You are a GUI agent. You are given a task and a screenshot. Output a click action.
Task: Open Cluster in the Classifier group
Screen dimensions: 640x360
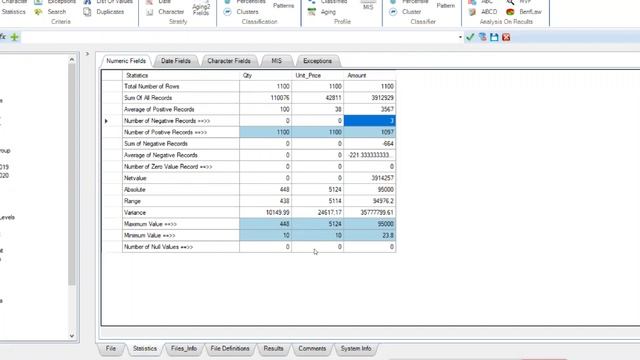406,12
